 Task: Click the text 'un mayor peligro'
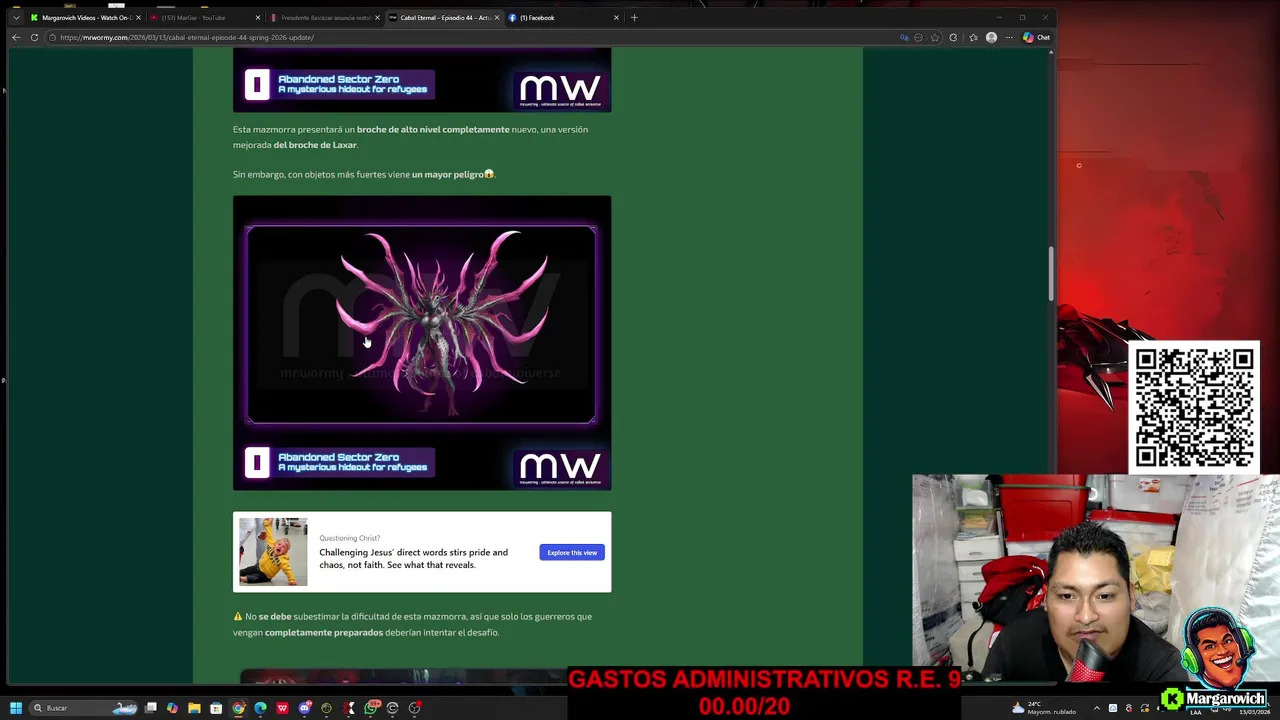(447, 174)
